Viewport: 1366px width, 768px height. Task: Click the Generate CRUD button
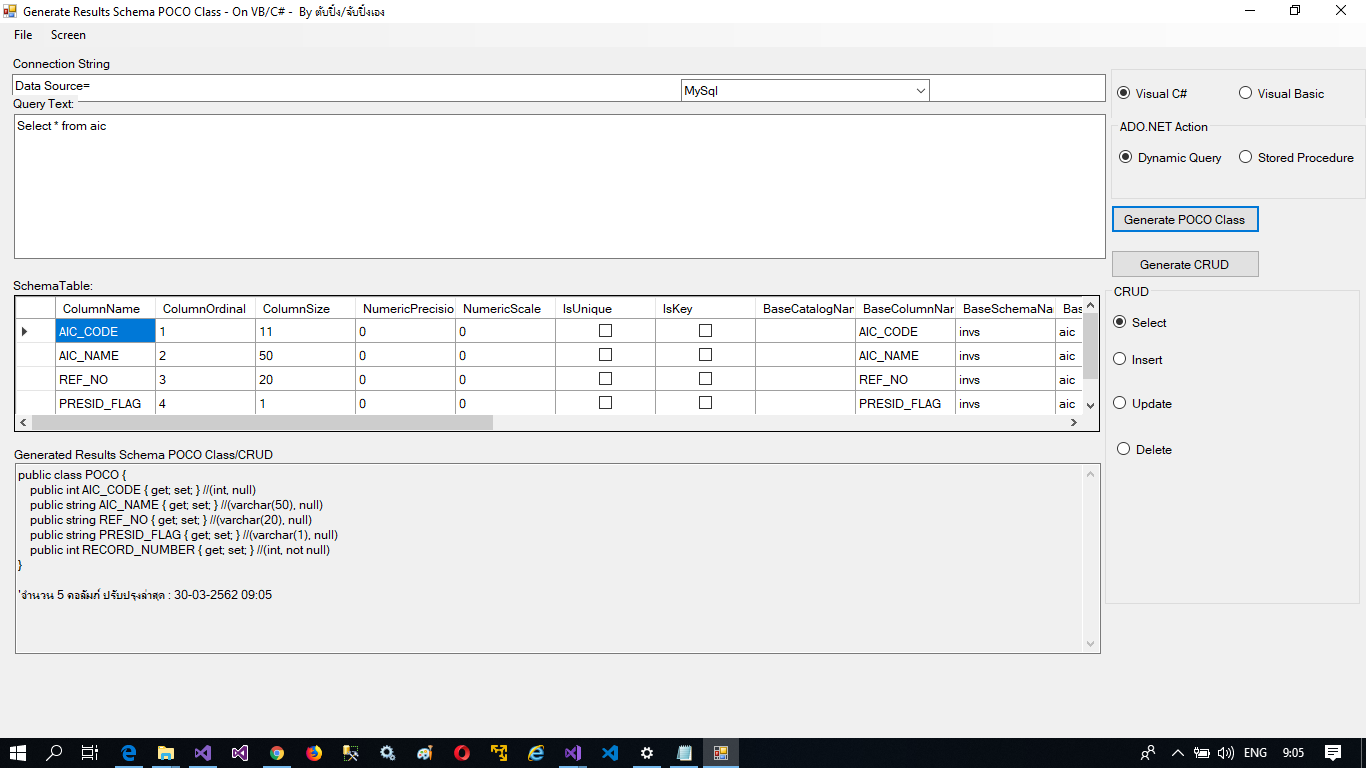click(1184, 264)
